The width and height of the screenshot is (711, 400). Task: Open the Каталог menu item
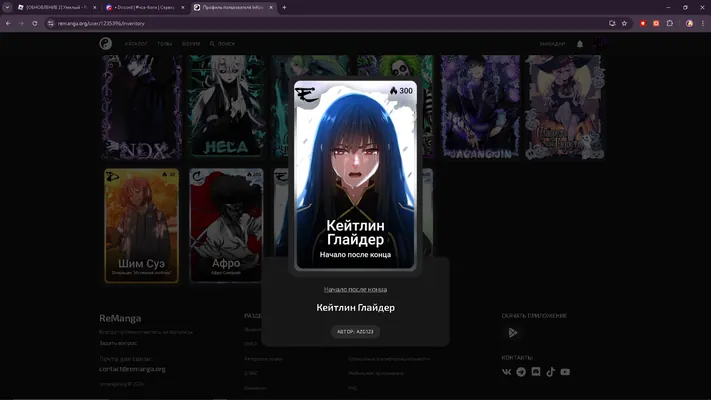point(136,44)
